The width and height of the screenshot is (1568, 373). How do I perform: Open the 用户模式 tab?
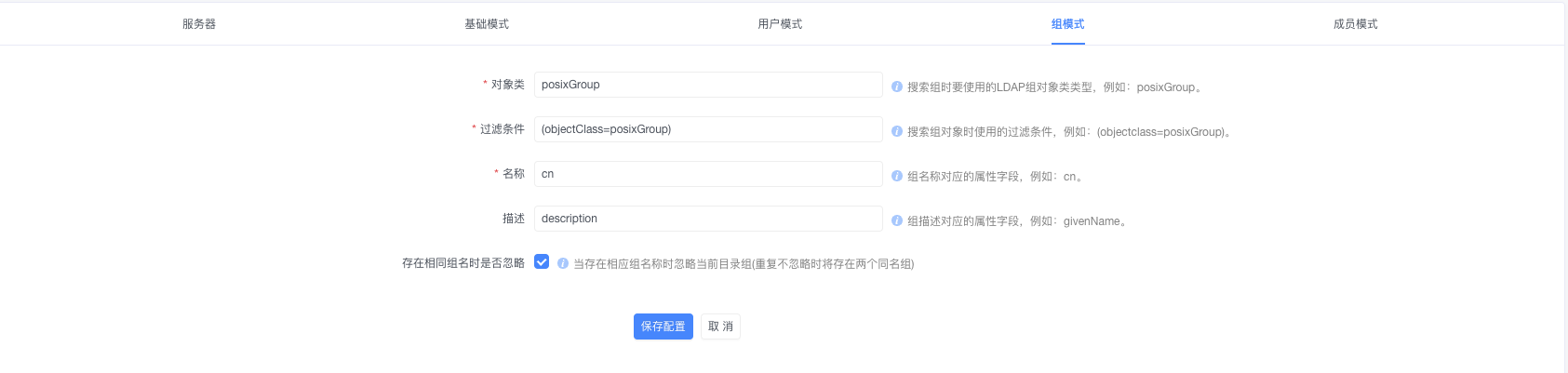click(780, 24)
